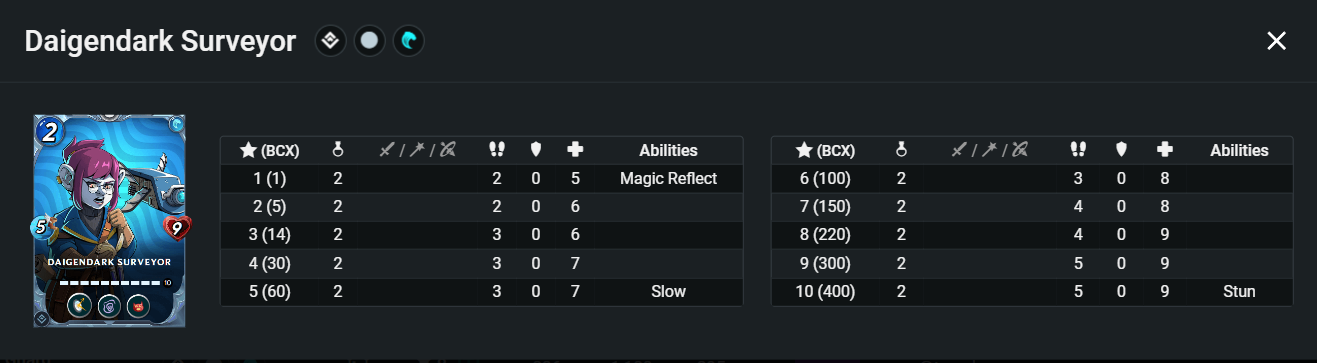1317x363 pixels.
Task: Click the card level progress bar
Action: [x=109, y=282]
